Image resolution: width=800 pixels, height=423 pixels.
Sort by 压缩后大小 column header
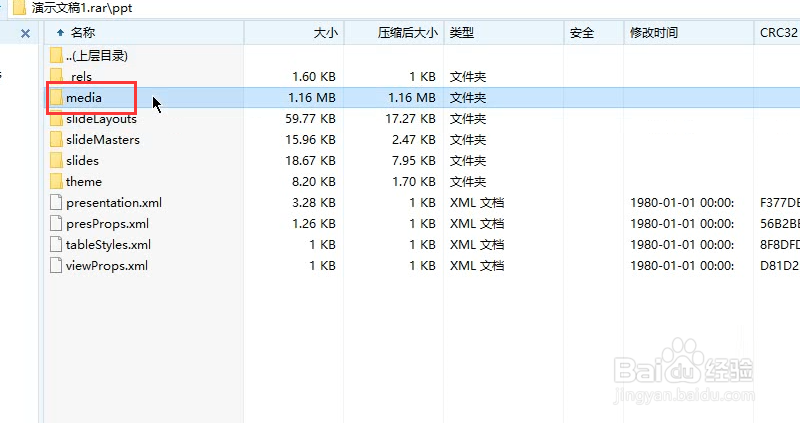coord(394,33)
